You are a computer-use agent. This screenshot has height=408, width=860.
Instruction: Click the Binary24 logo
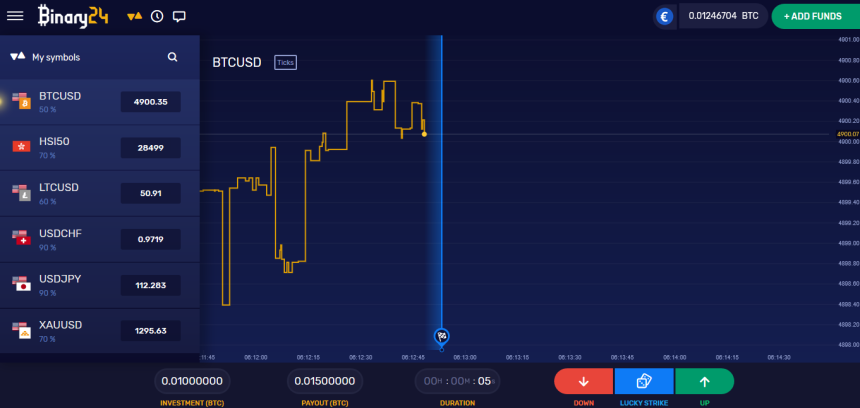[73, 16]
